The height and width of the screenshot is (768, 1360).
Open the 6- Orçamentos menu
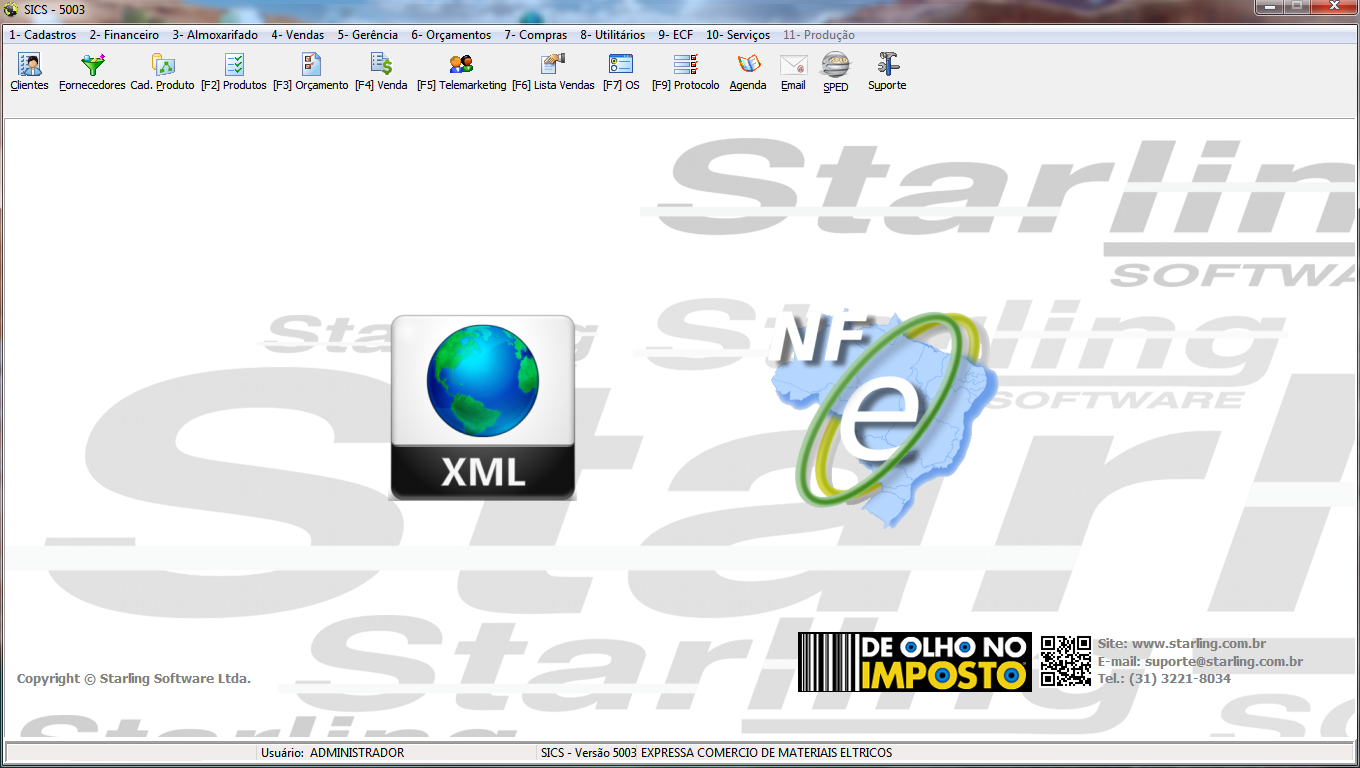[x=451, y=35]
